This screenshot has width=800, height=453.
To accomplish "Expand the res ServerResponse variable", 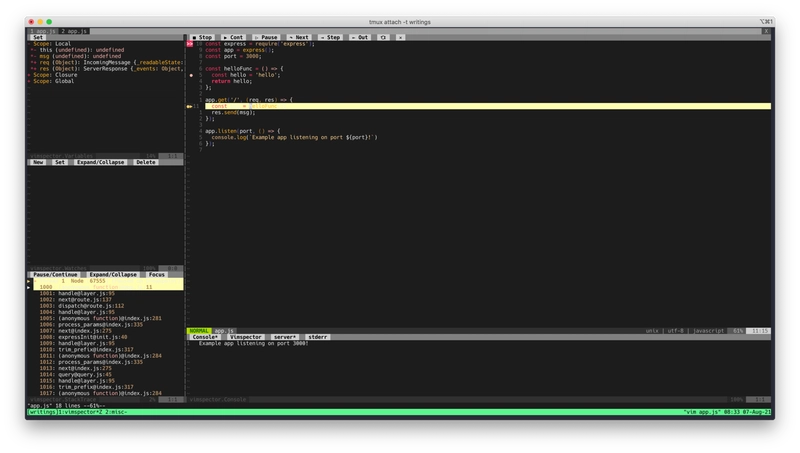I will pyautogui.click(x=33, y=68).
